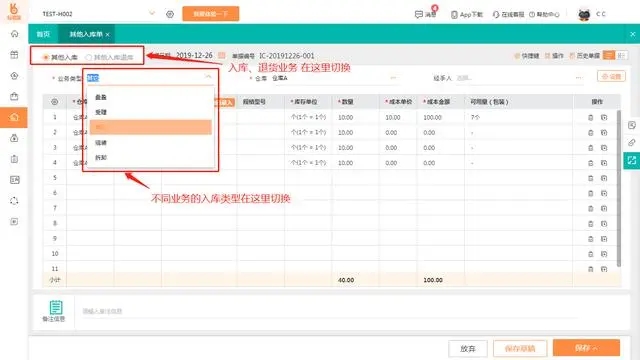Select the 其他入库 radio button
This screenshot has width=640, height=360.
click(x=46, y=58)
